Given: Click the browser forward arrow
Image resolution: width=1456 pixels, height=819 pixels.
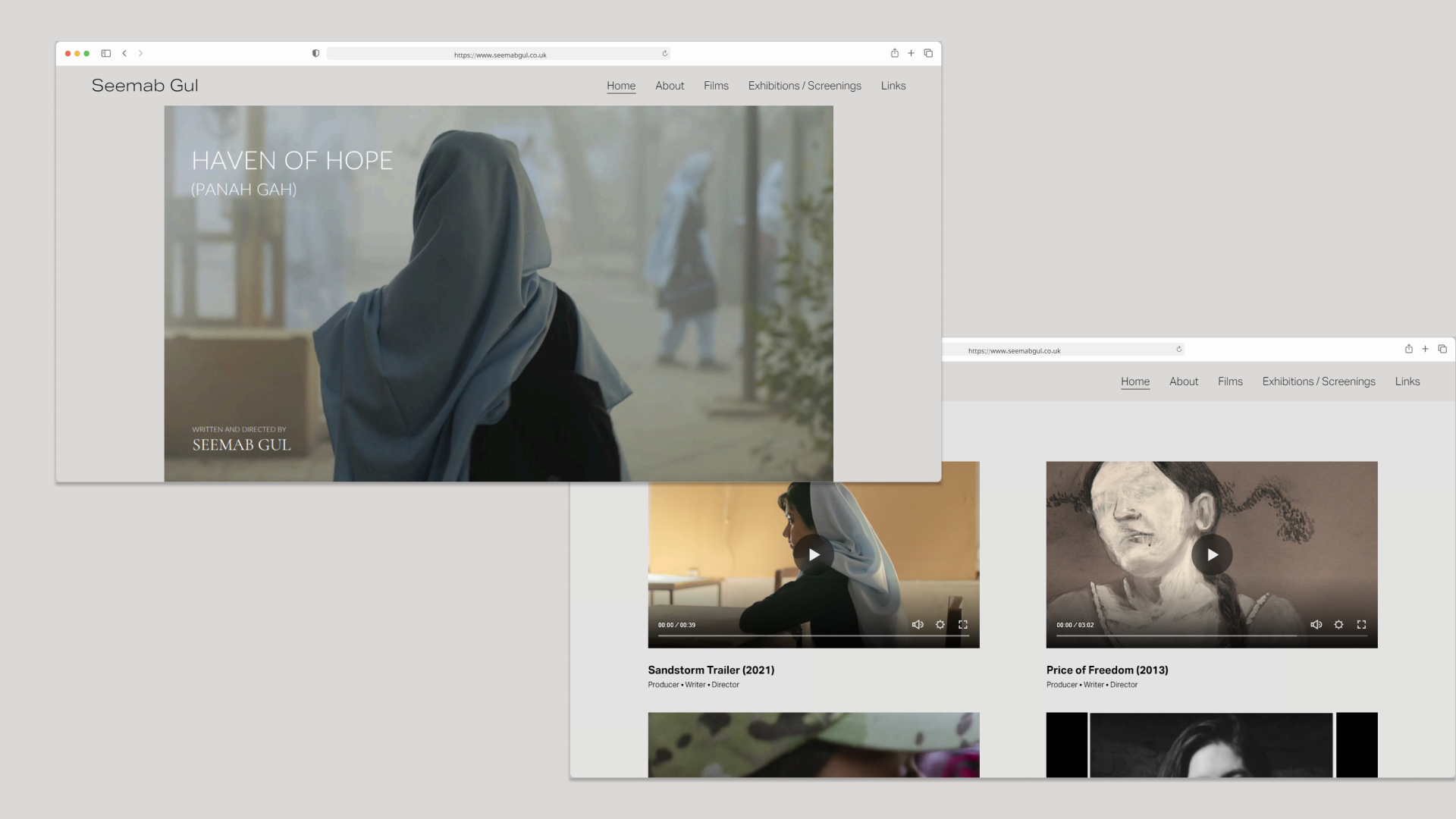Looking at the screenshot, I should point(141,53).
